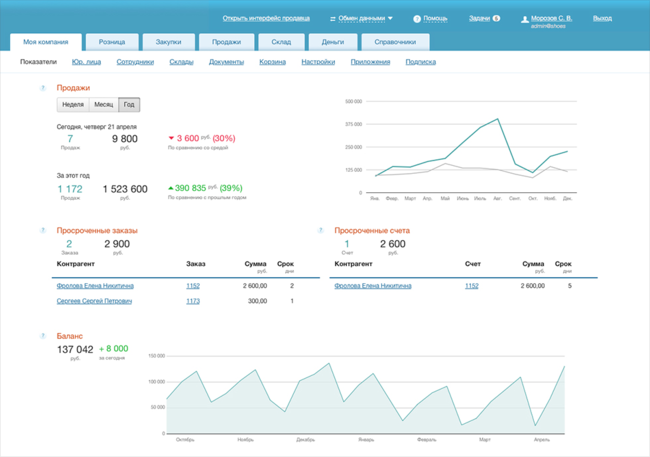
Task: Click the help icon beside Просроченные счета
Action: [x=320, y=230]
